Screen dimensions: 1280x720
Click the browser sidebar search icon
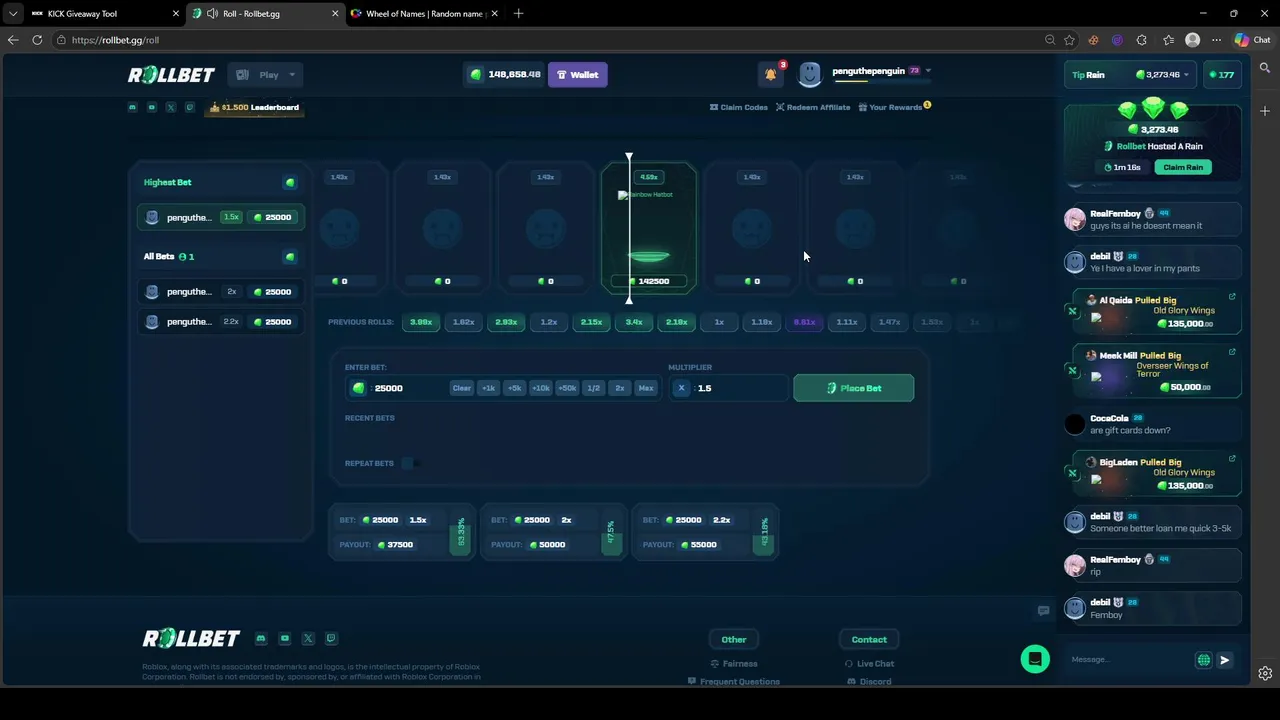1265,68
